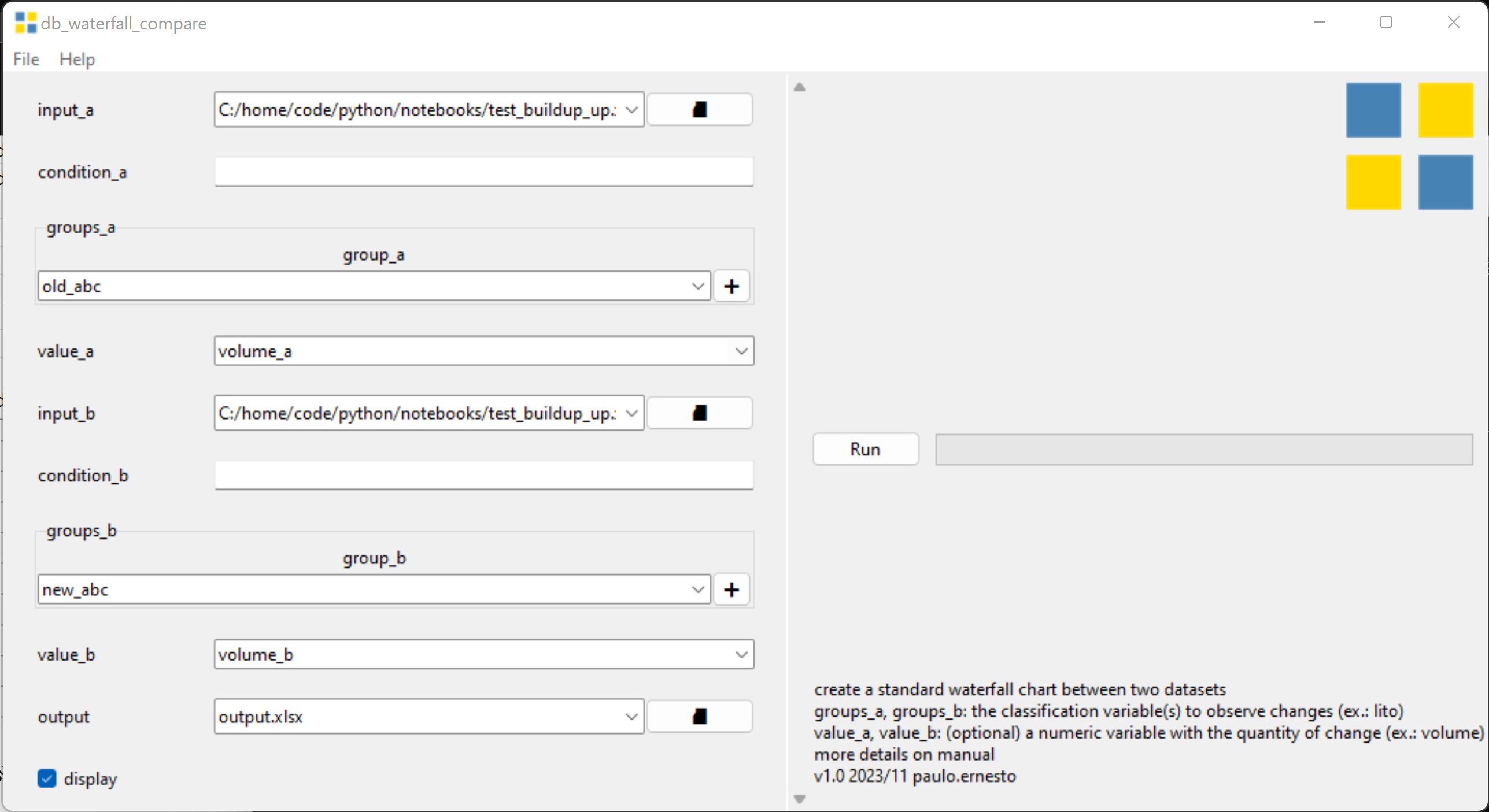
Task: Click the Run button
Action: tap(865, 449)
